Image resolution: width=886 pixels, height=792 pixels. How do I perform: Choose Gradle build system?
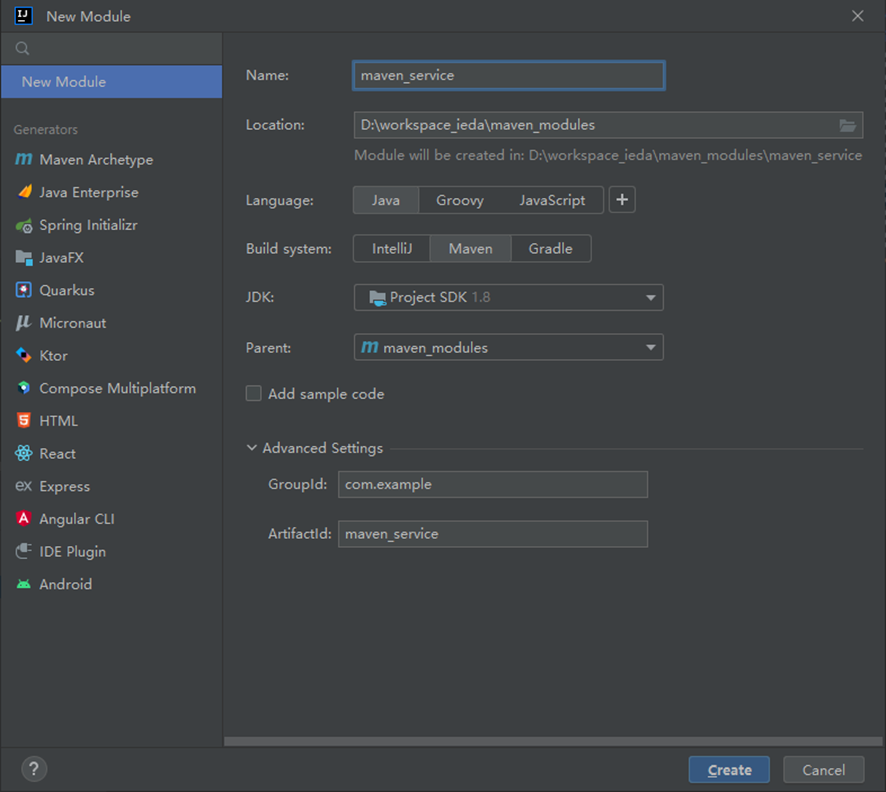550,249
